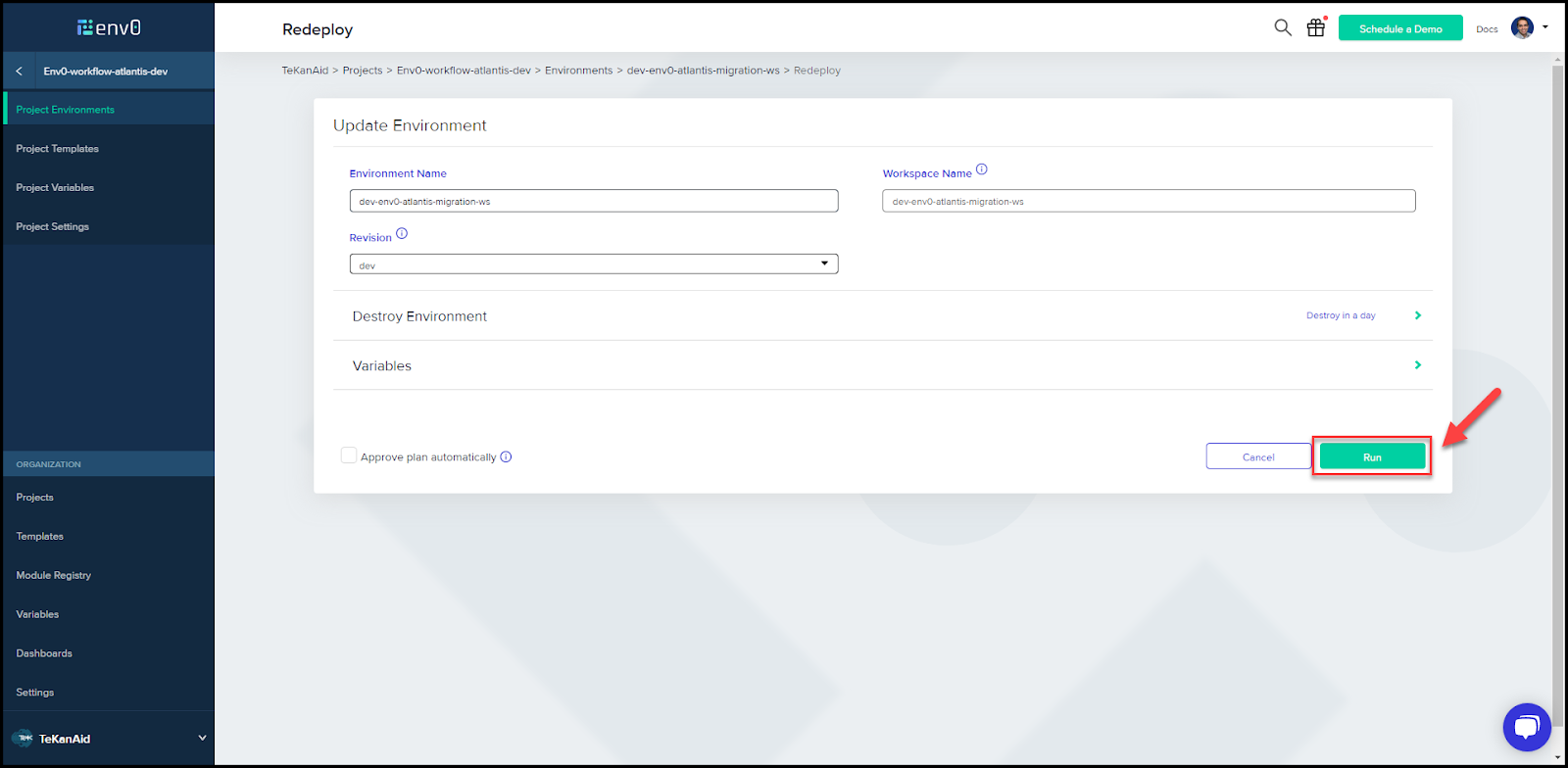Focus the Environment Name input field
1568x768 pixels.
coord(594,201)
